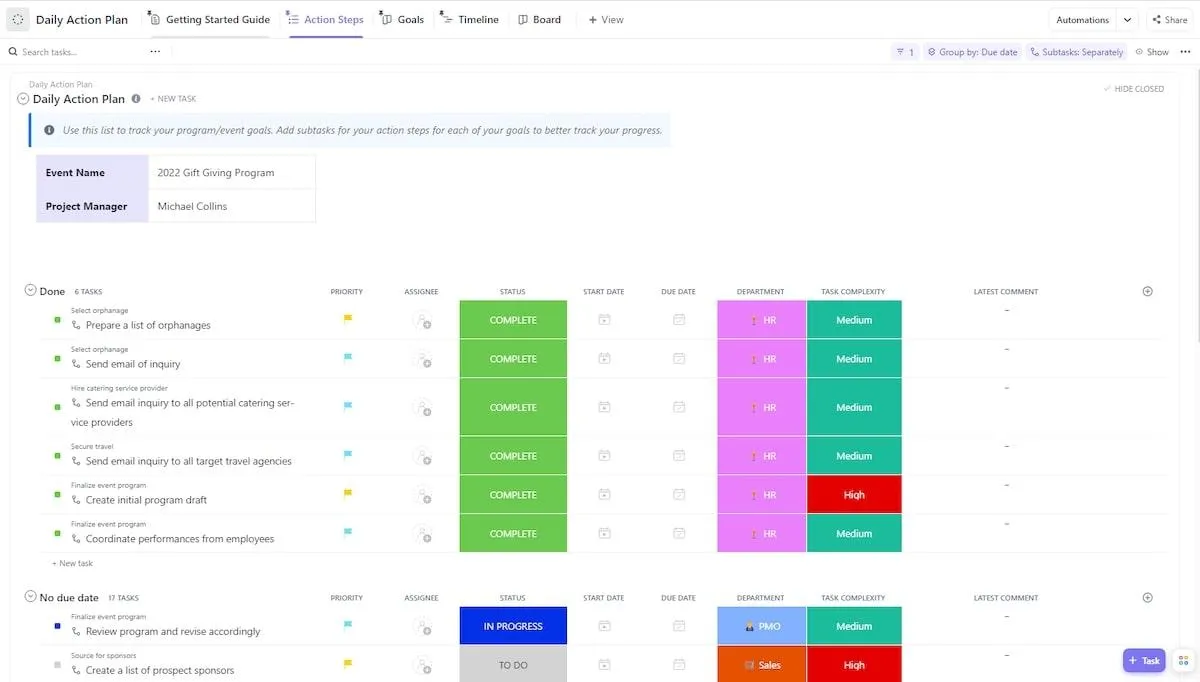Toggle the Hide Closed option
Image resolution: width=1200 pixels, height=682 pixels.
tap(1134, 89)
